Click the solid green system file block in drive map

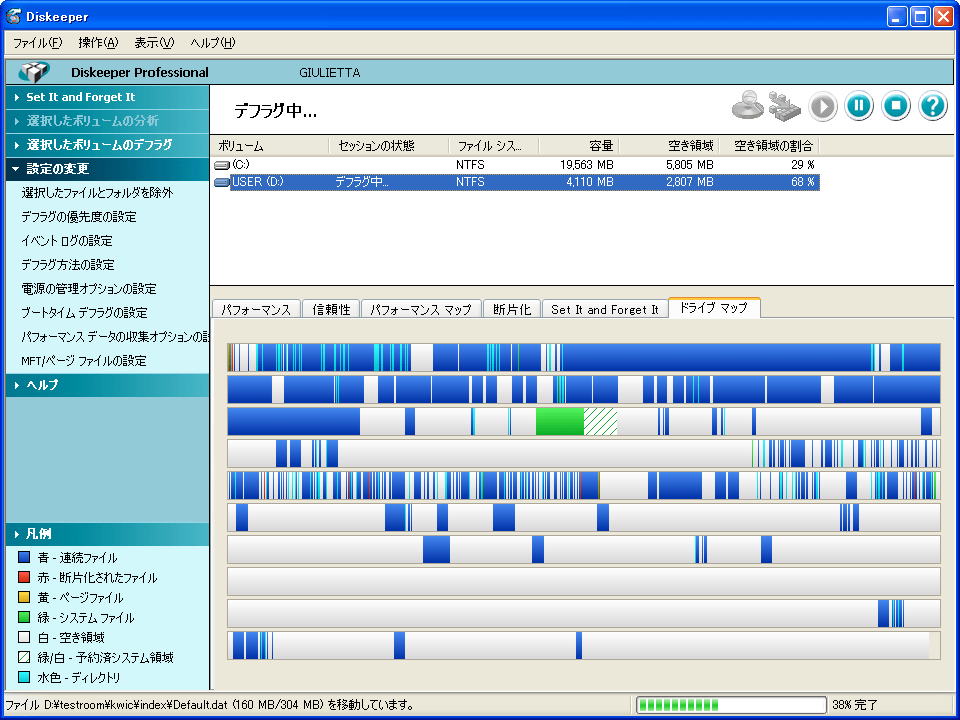(560, 422)
